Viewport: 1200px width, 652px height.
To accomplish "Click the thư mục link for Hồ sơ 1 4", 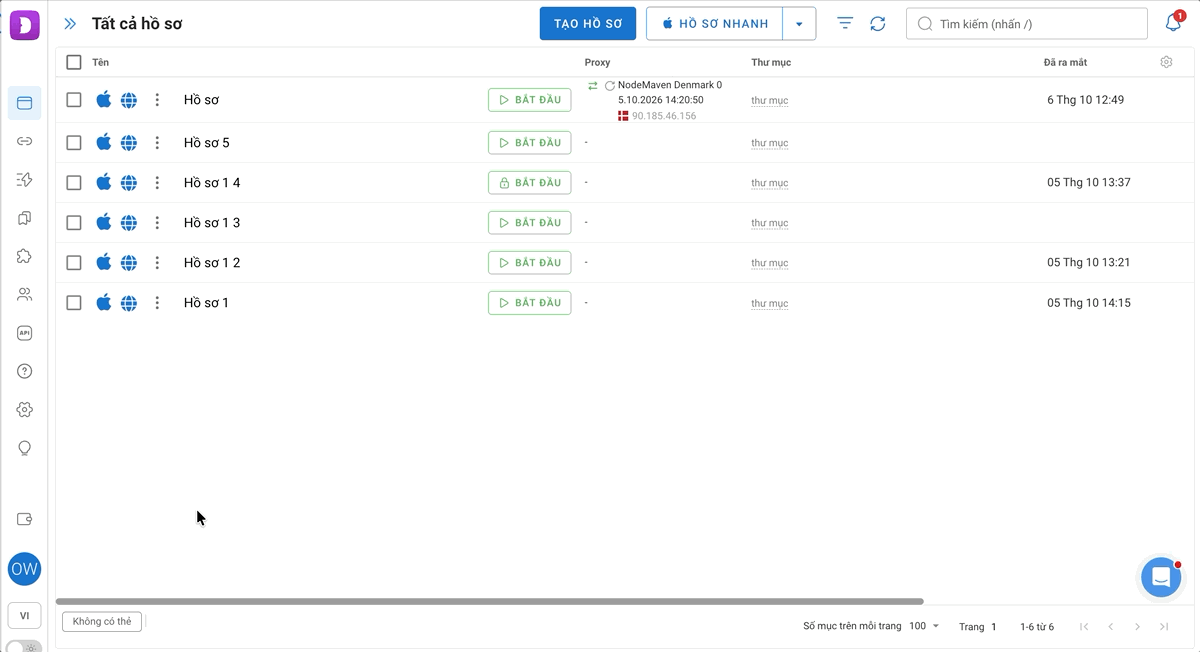I will click(x=770, y=183).
